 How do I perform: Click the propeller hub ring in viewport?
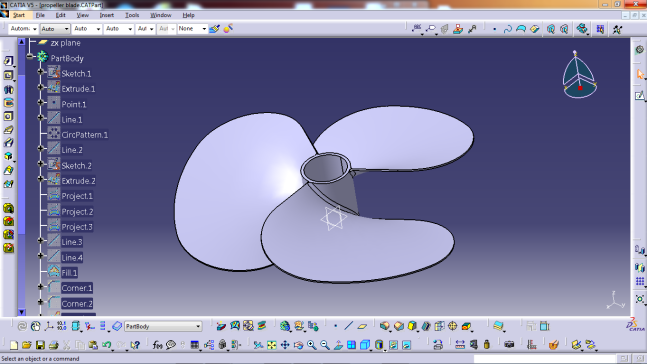click(x=326, y=168)
